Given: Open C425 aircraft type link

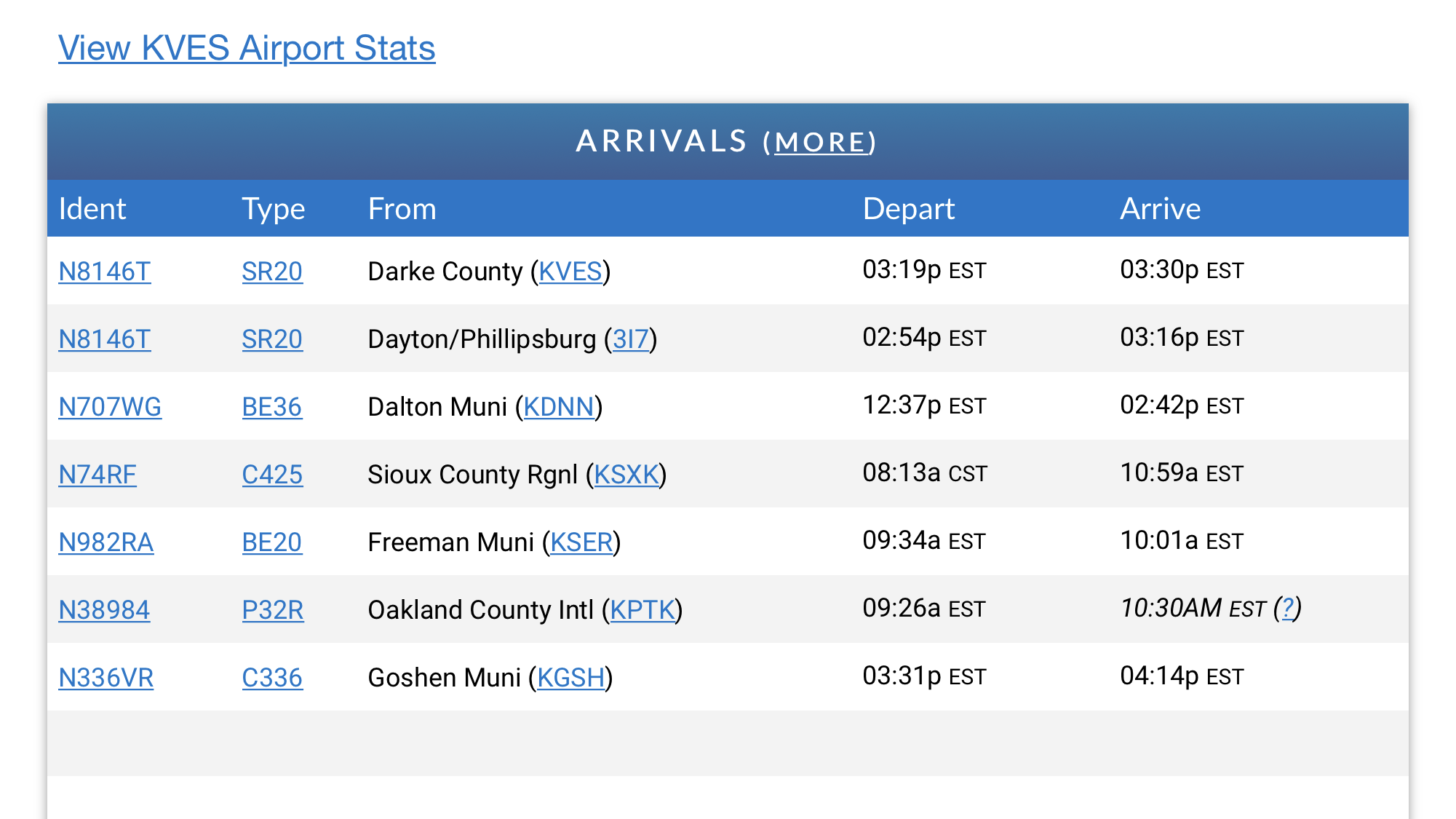Looking at the screenshot, I should 272,475.
